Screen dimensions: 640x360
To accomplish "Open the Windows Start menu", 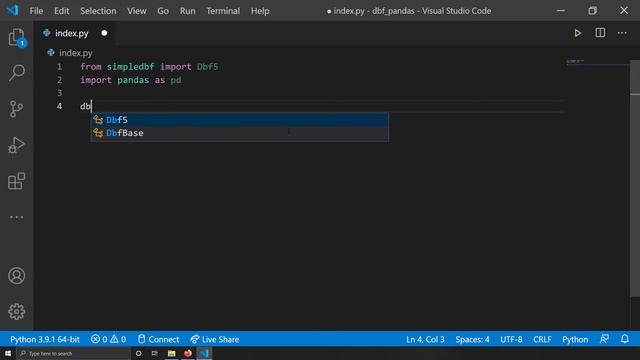I will click(8, 353).
